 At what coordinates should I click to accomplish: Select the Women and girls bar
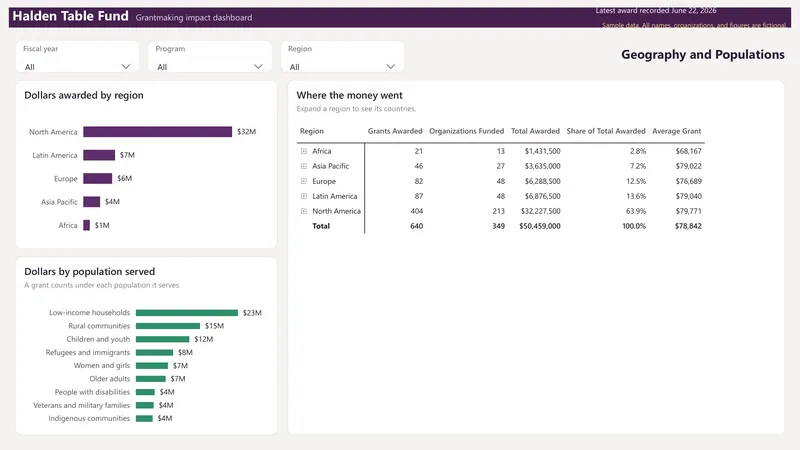pos(152,366)
